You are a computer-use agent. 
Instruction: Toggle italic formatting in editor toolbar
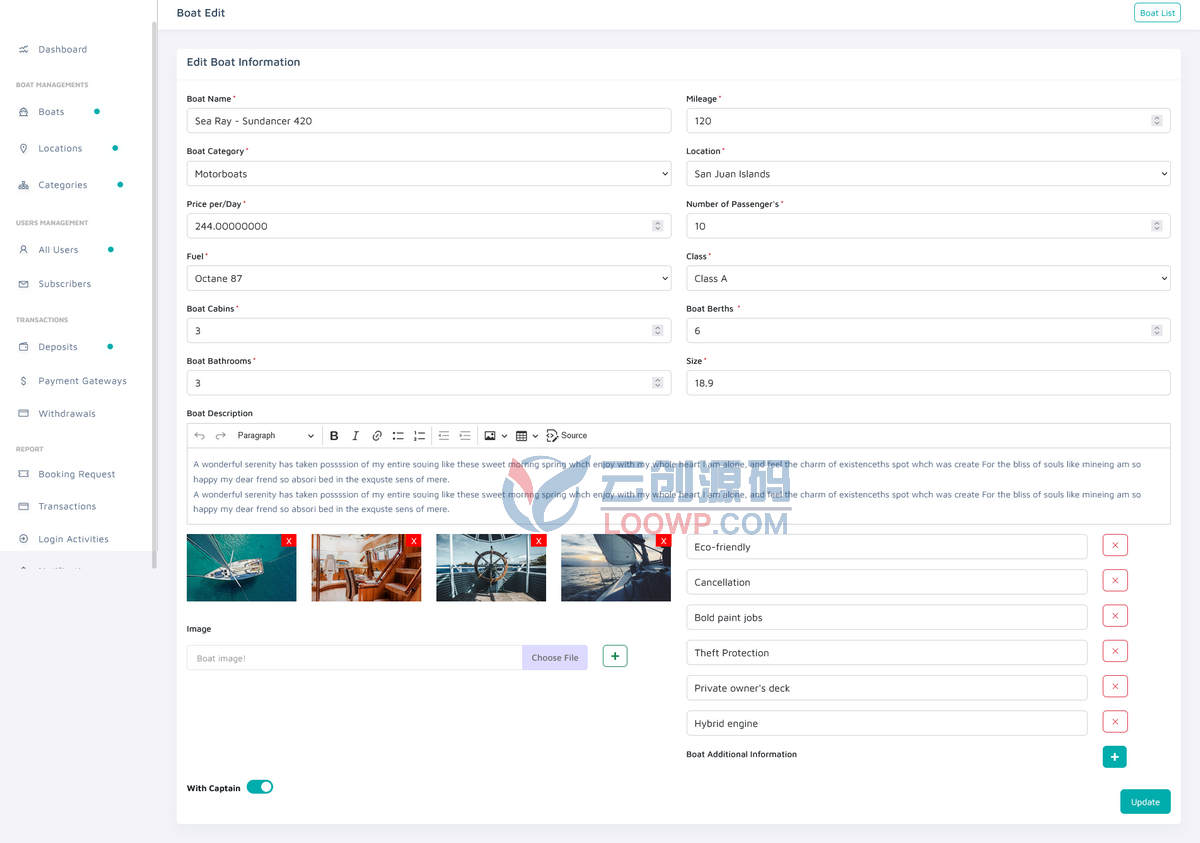pos(355,436)
